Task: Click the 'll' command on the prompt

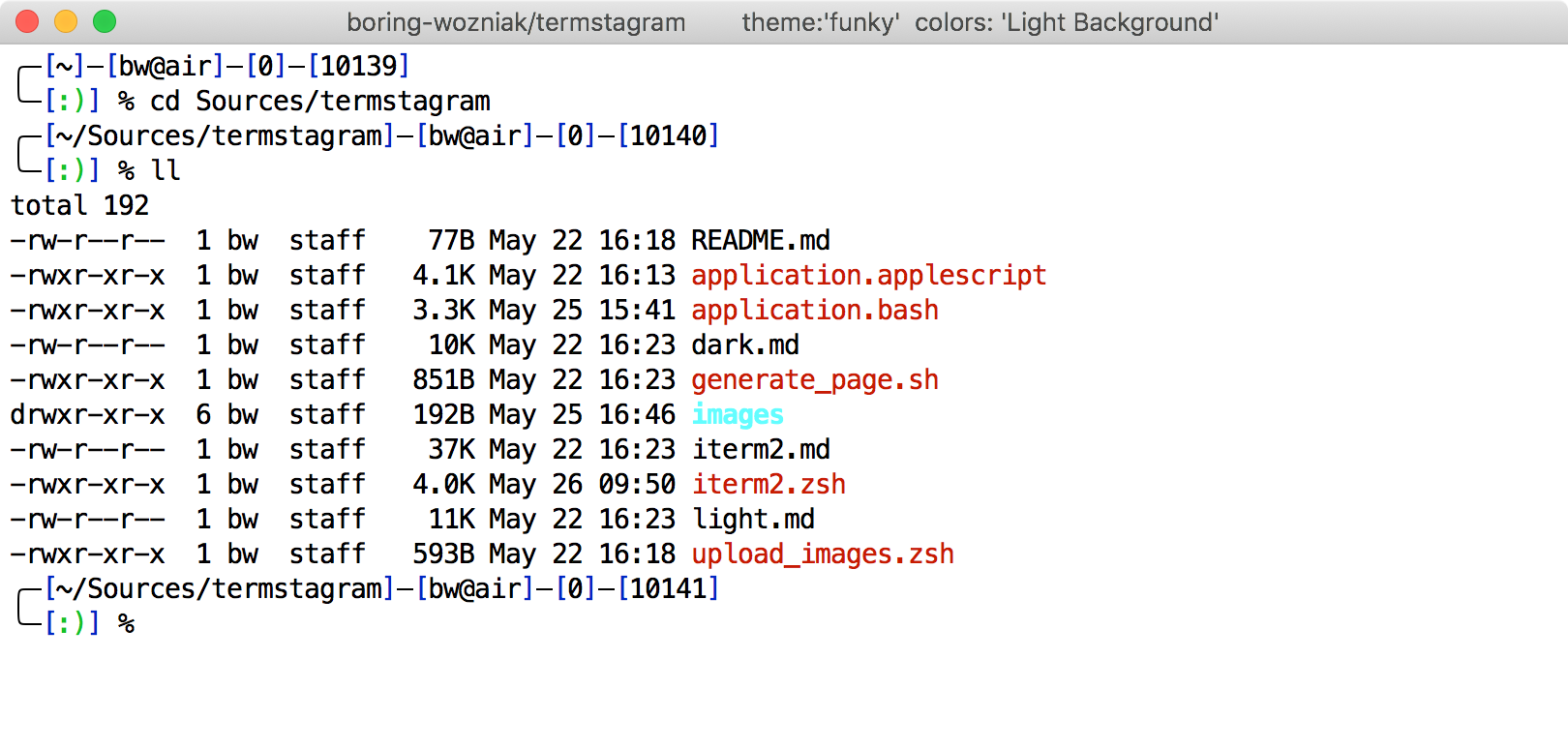Action: click(x=166, y=170)
